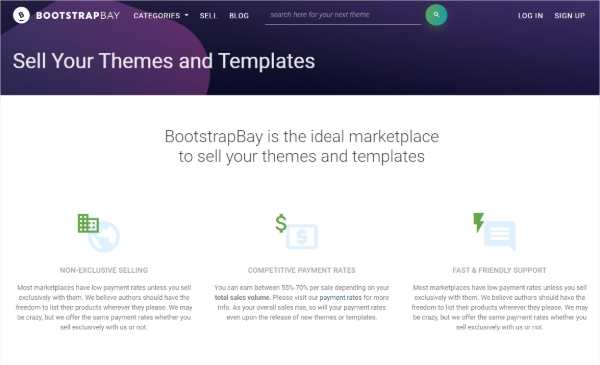
Task: Go to the Sell page
Action: point(208,16)
